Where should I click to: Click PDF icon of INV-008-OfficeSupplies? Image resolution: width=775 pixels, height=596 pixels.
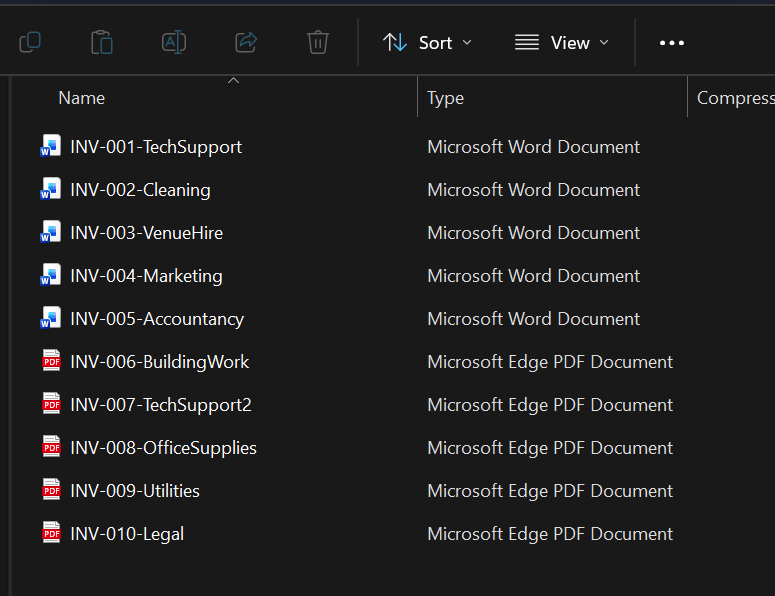pyautogui.click(x=51, y=447)
